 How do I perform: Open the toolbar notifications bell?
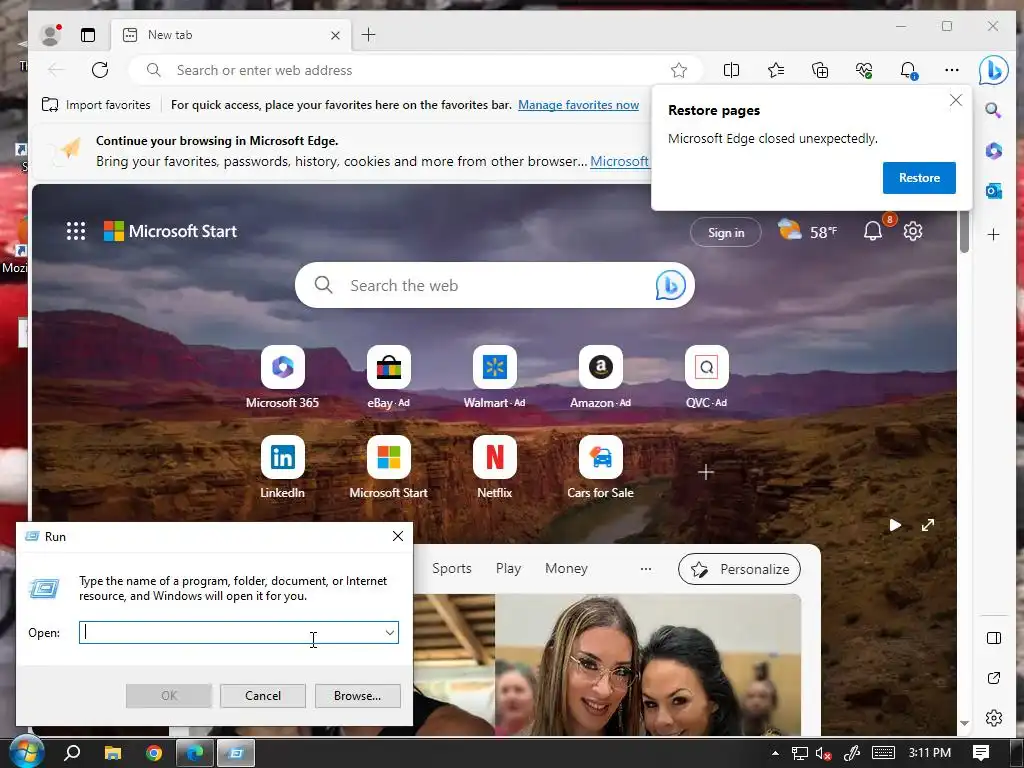pos(908,70)
